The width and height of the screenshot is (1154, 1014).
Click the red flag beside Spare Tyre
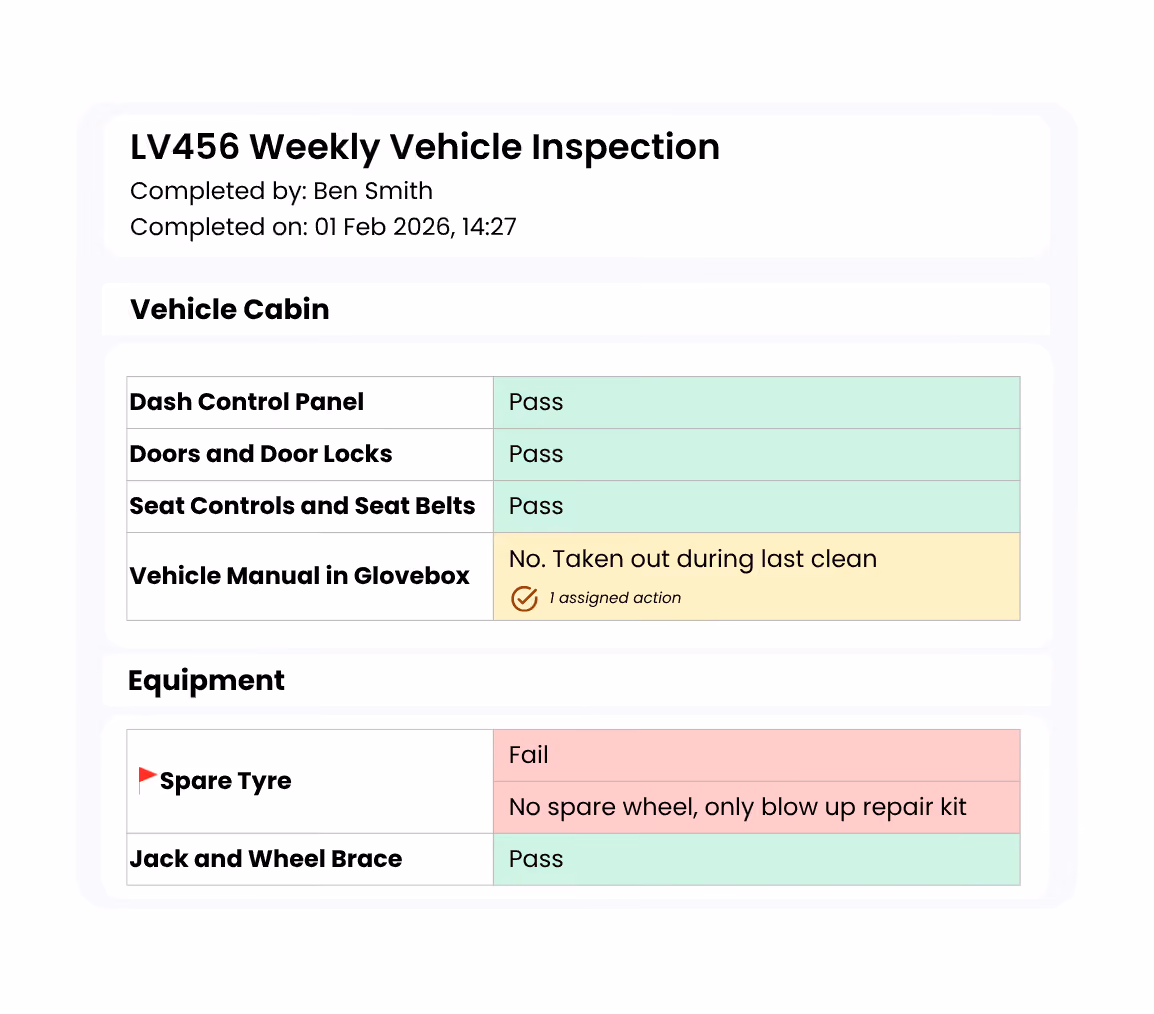(x=147, y=779)
